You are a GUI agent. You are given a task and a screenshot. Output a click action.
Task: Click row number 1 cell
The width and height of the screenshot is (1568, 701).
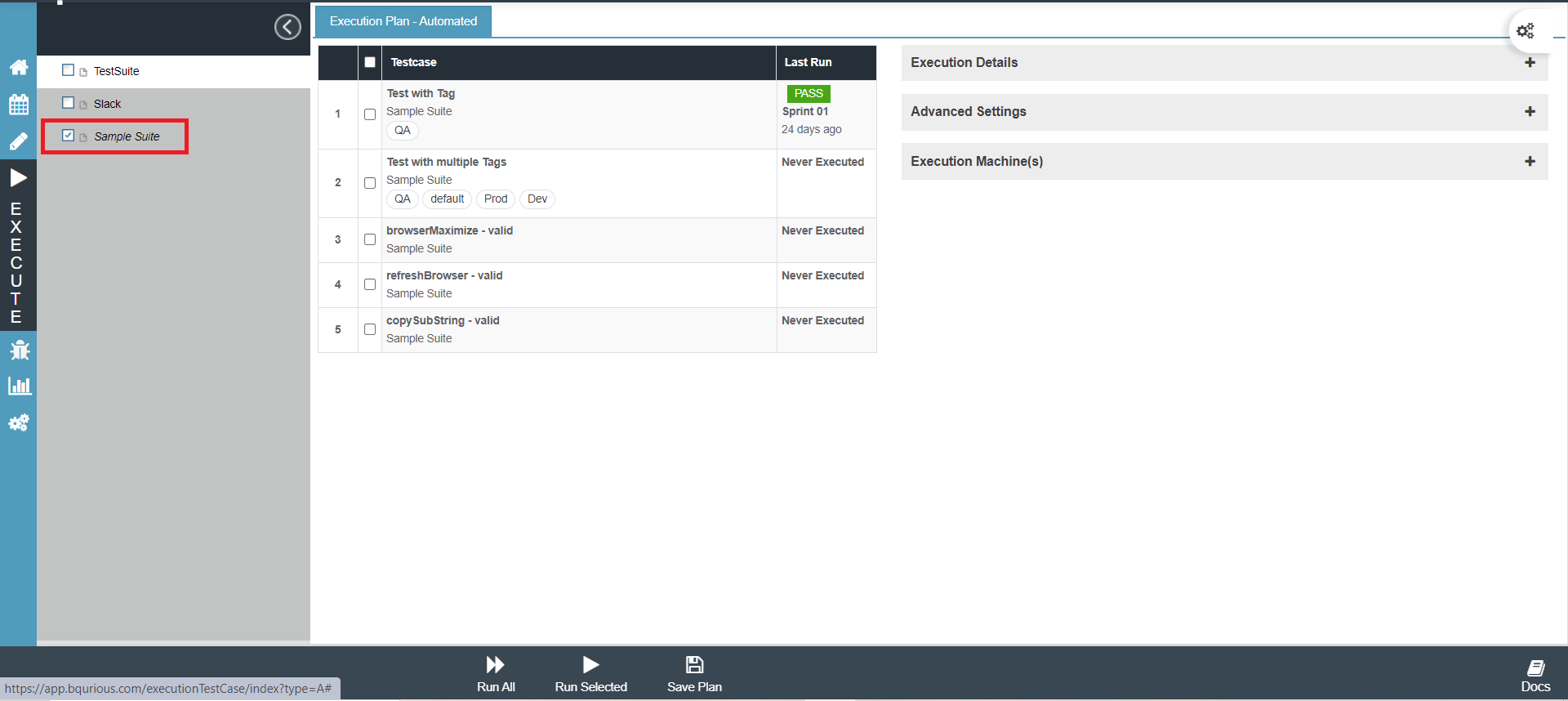pos(338,114)
